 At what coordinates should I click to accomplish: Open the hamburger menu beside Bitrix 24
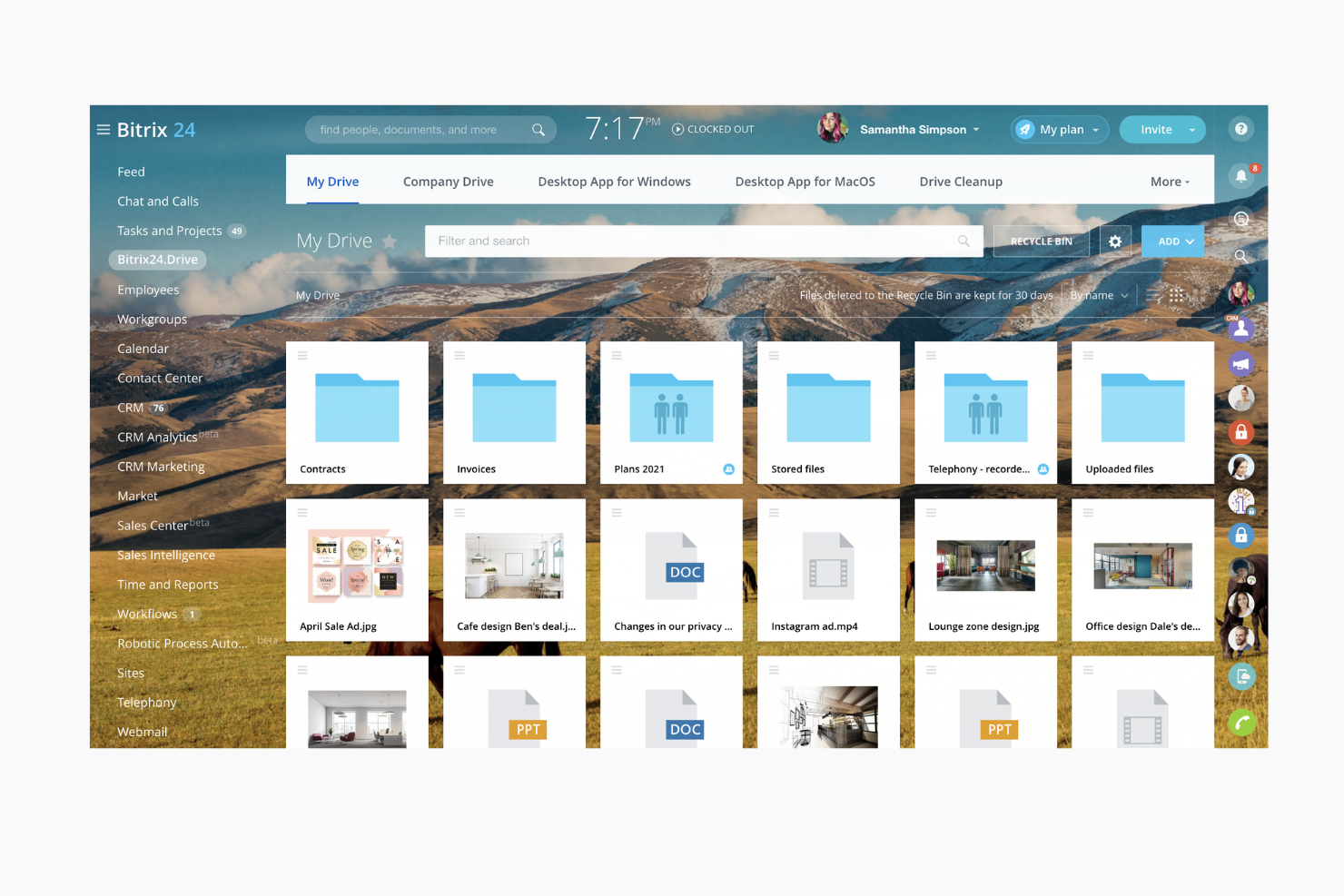point(104,130)
